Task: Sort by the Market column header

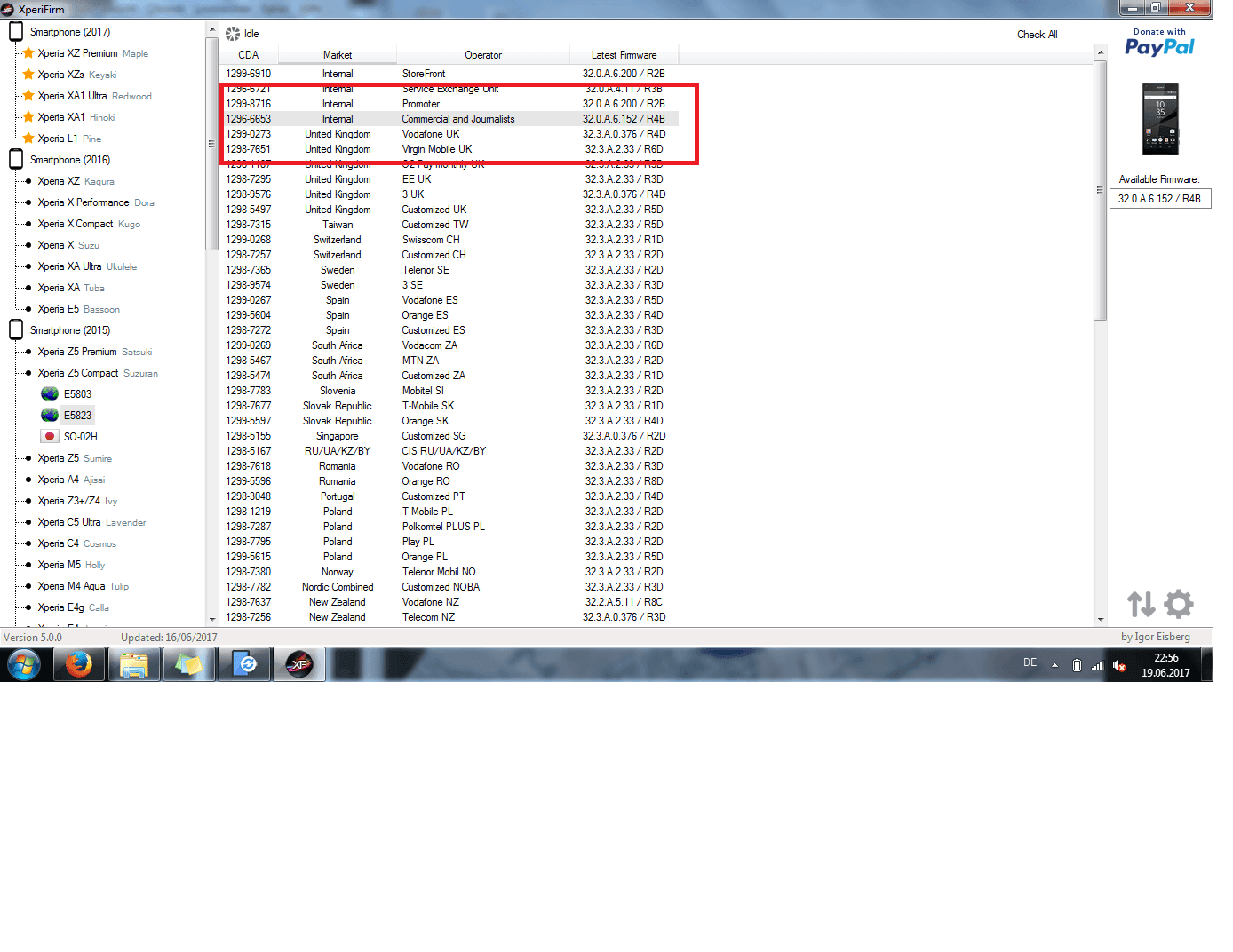Action: coord(338,55)
